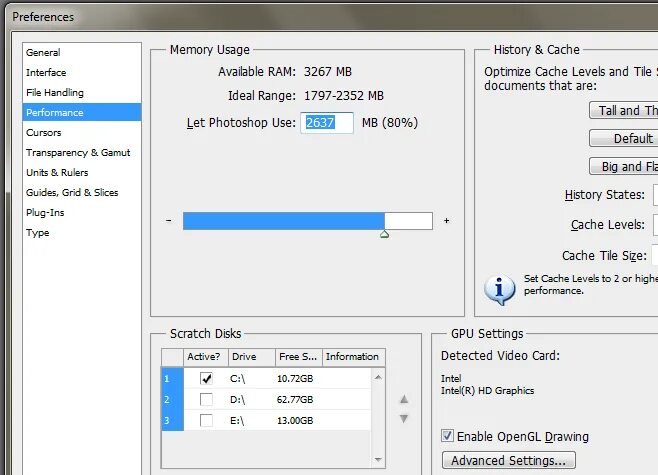Image resolution: width=658 pixels, height=475 pixels.
Task: Enable the E:\ scratch disk checkbox
Action: click(x=206, y=420)
